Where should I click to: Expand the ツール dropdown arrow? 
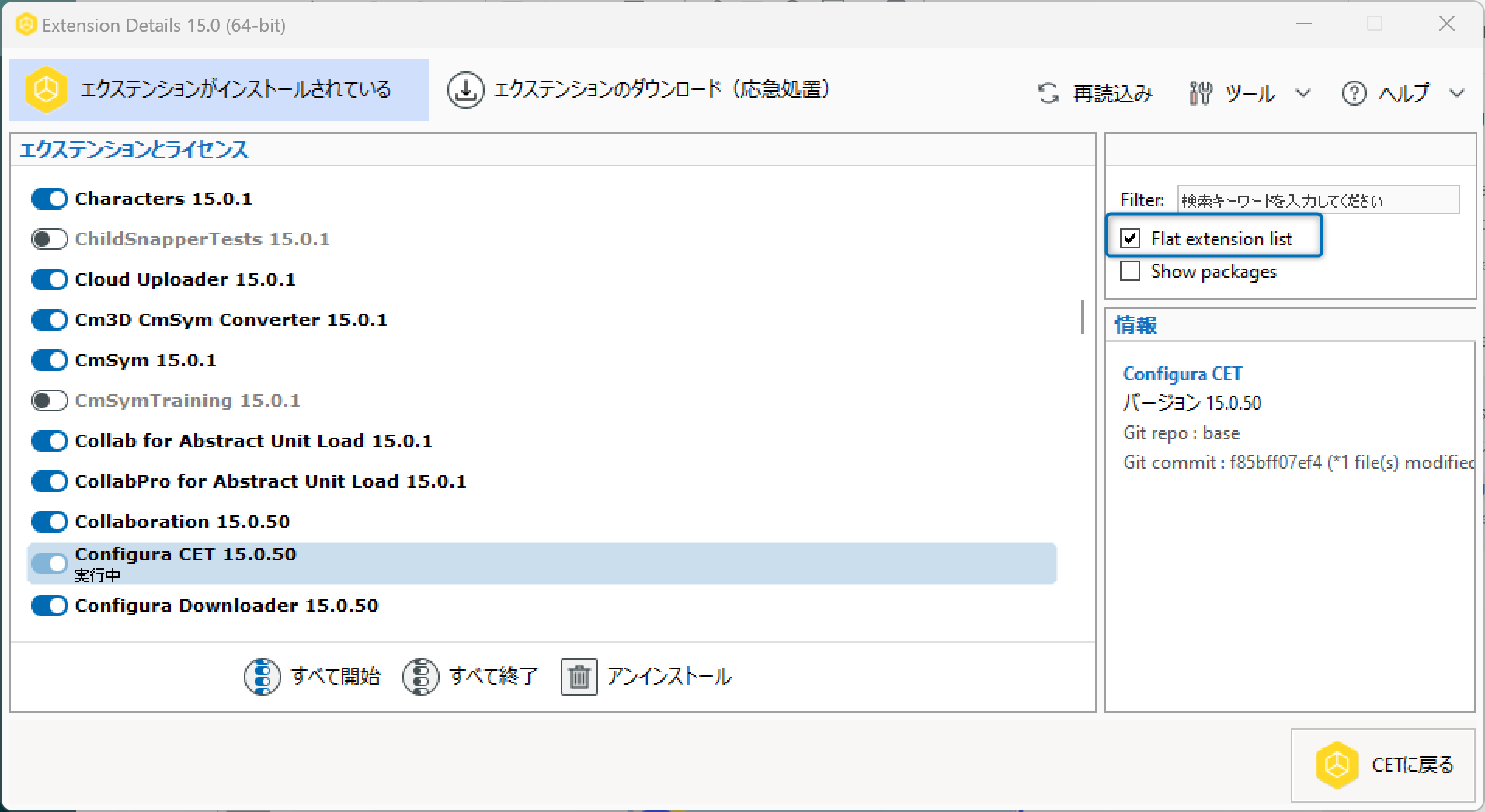coord(1303,94)
